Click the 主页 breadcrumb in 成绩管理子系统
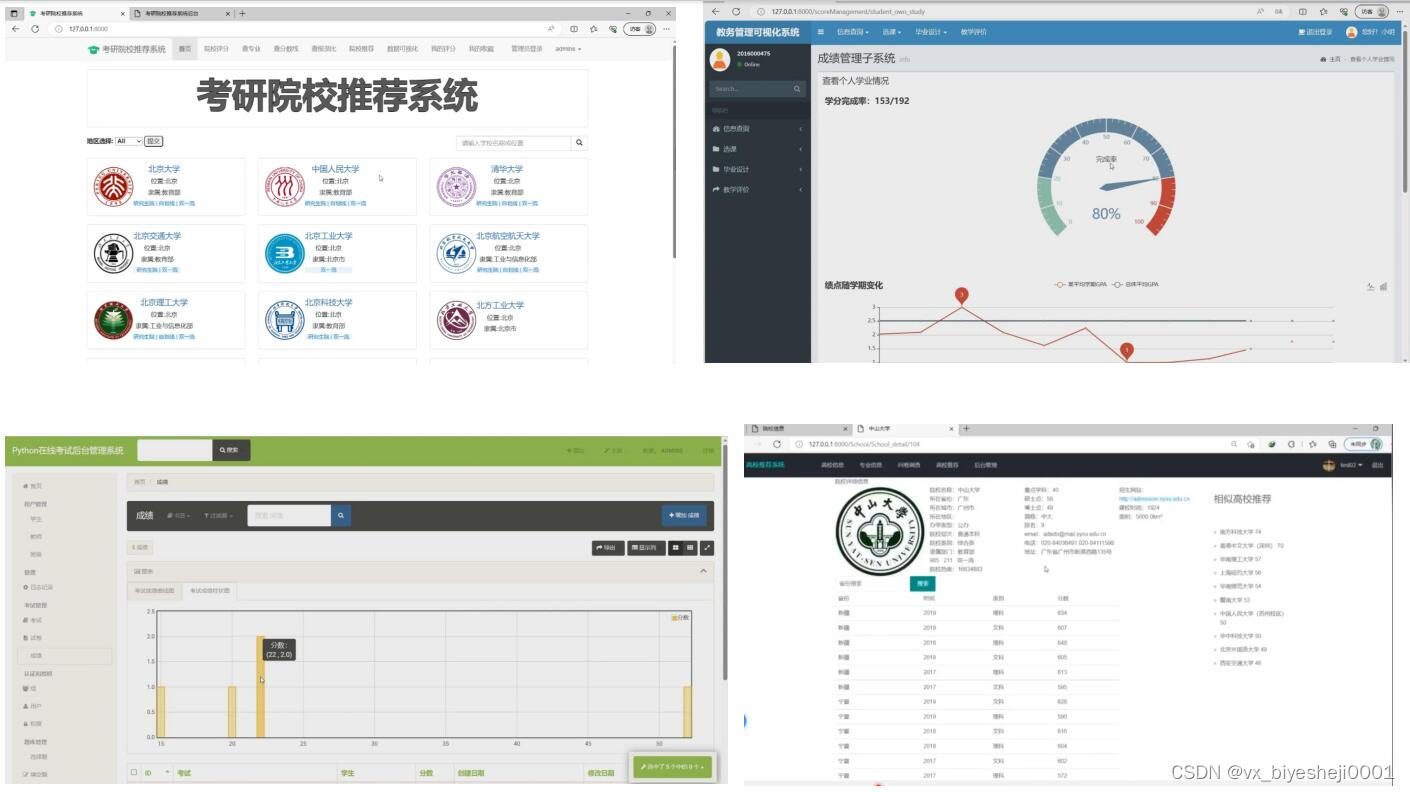This screenshot has width=1410, height=792. [1331, 59]
